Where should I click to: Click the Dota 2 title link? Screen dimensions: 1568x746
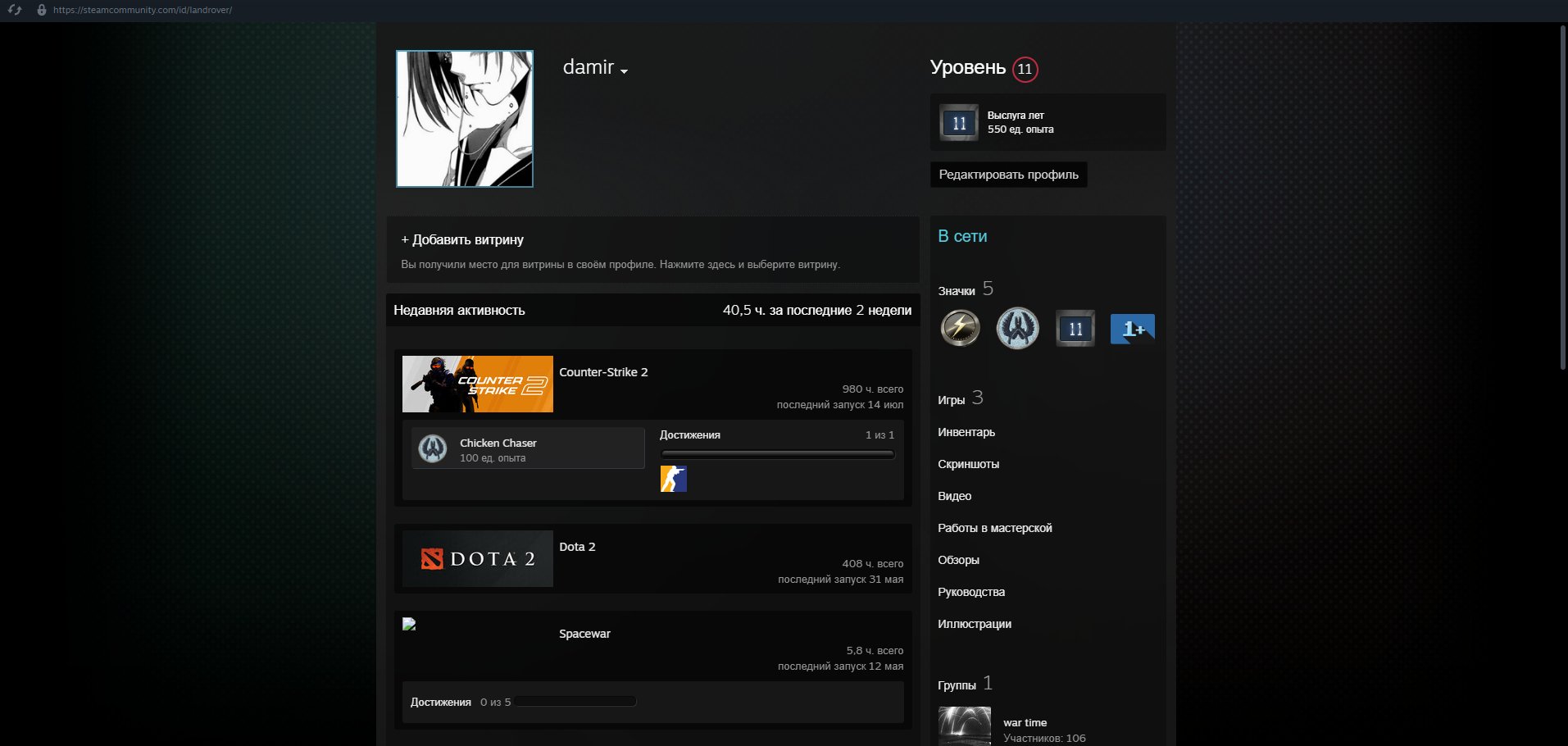pos(577,547)
